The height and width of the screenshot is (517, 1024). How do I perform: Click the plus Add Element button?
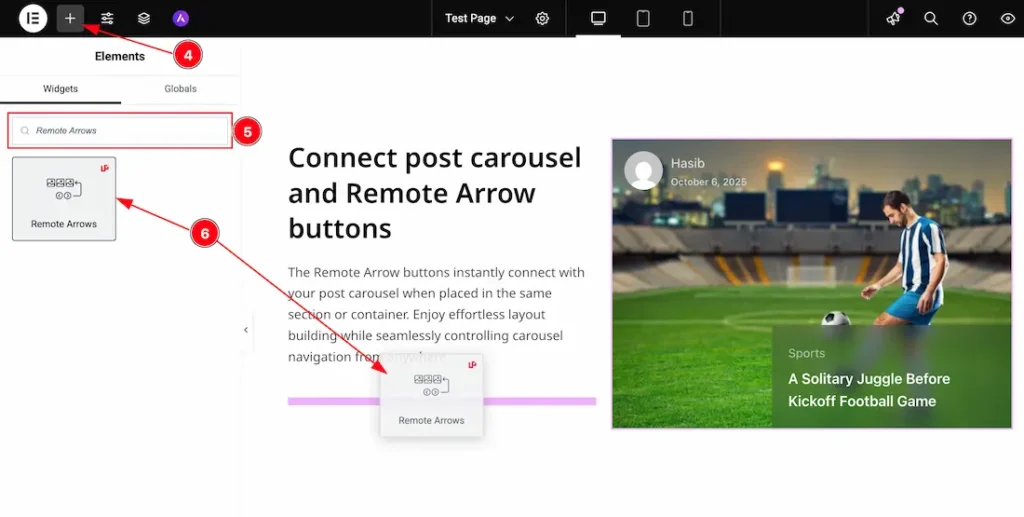point(70,18)
